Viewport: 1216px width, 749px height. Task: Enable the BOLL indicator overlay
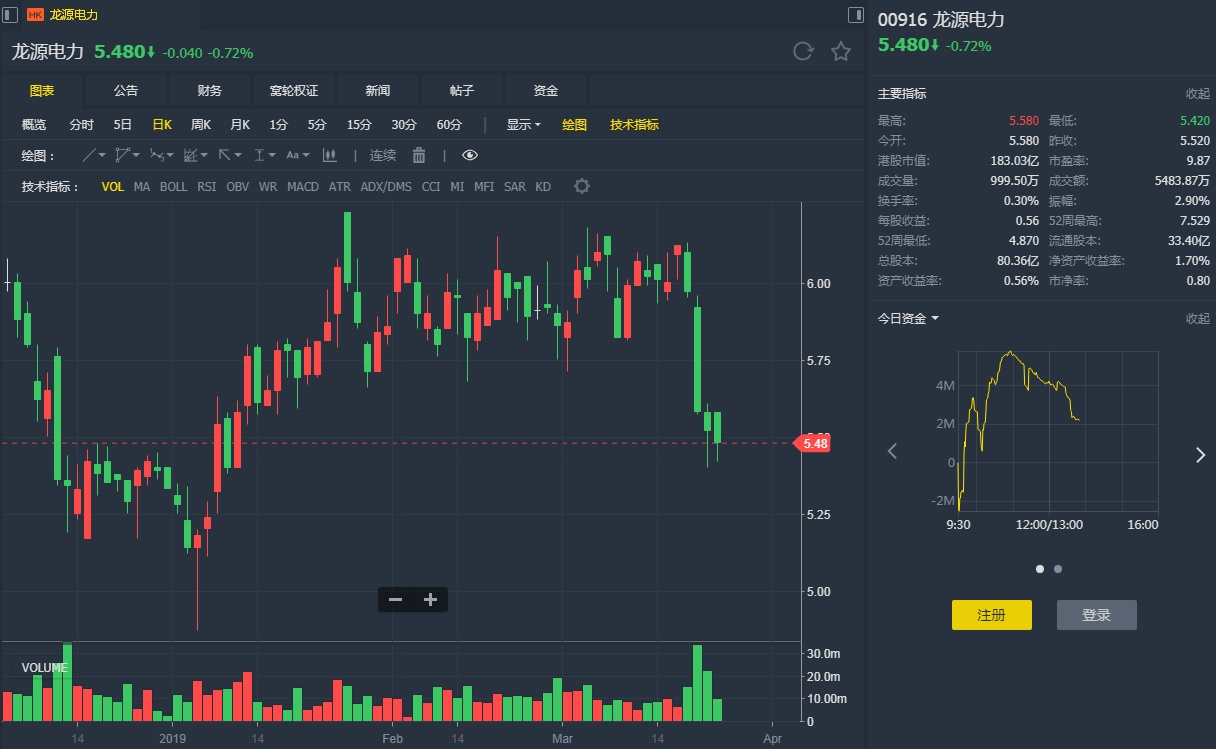(x=173, y=187)
